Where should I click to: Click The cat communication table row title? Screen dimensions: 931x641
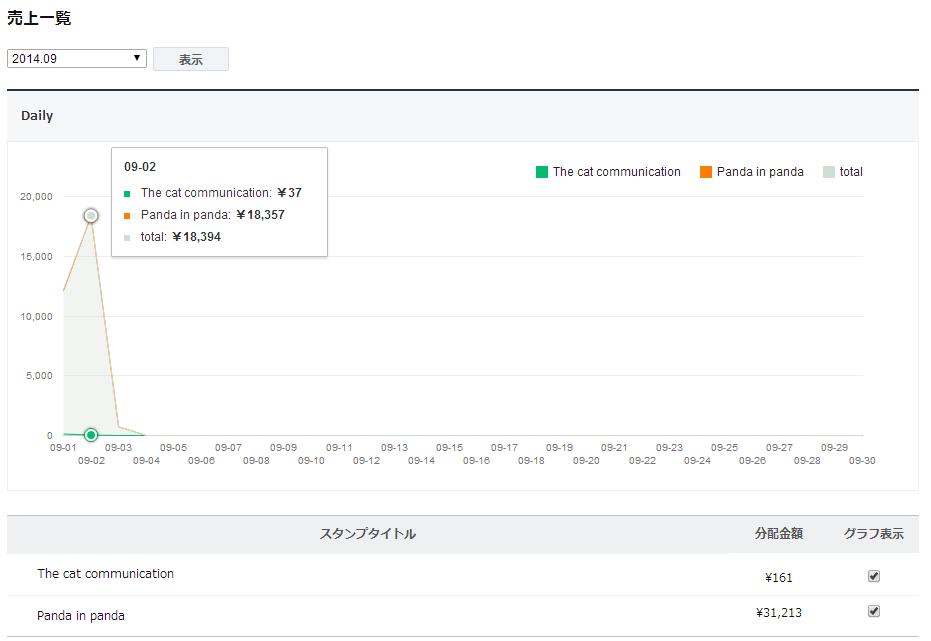click(x=105, y=574)
